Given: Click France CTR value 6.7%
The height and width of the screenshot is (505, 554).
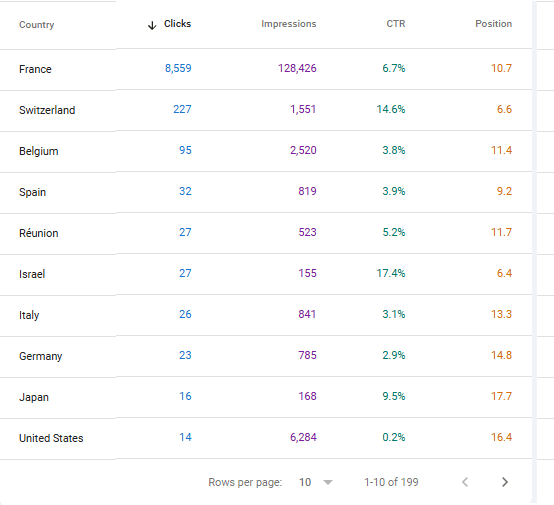Looking at the screenshot, I should 394,68.
